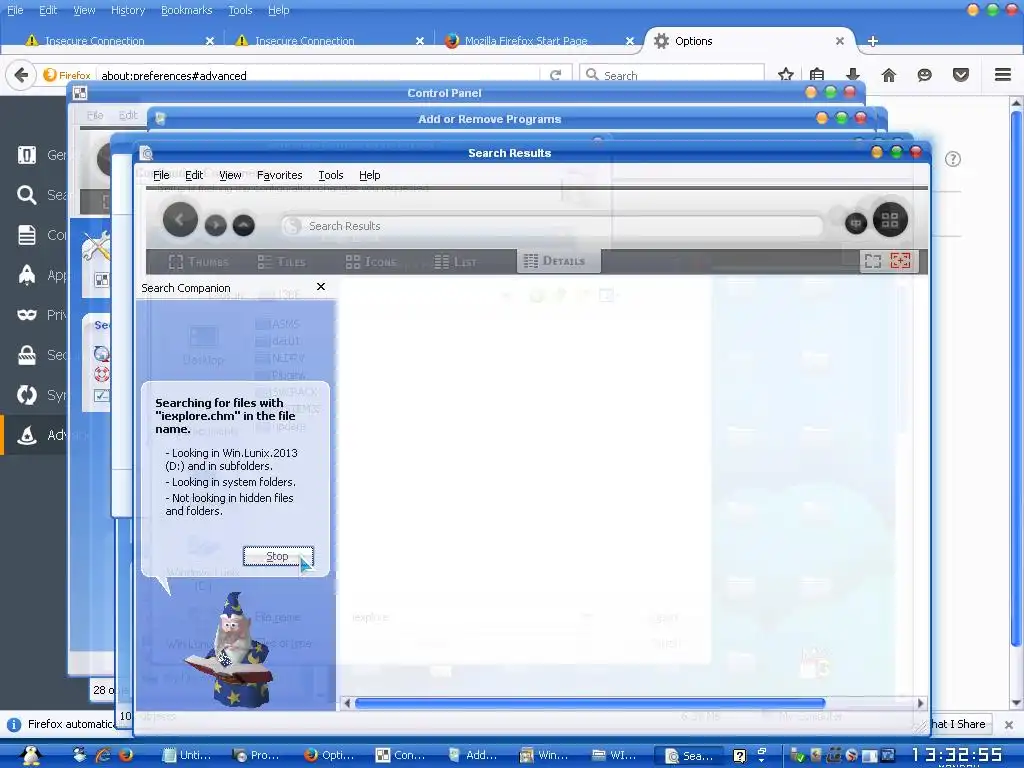1024x768 pixels.
Task: Open the penguin start menu
Action: click(30, 755)
